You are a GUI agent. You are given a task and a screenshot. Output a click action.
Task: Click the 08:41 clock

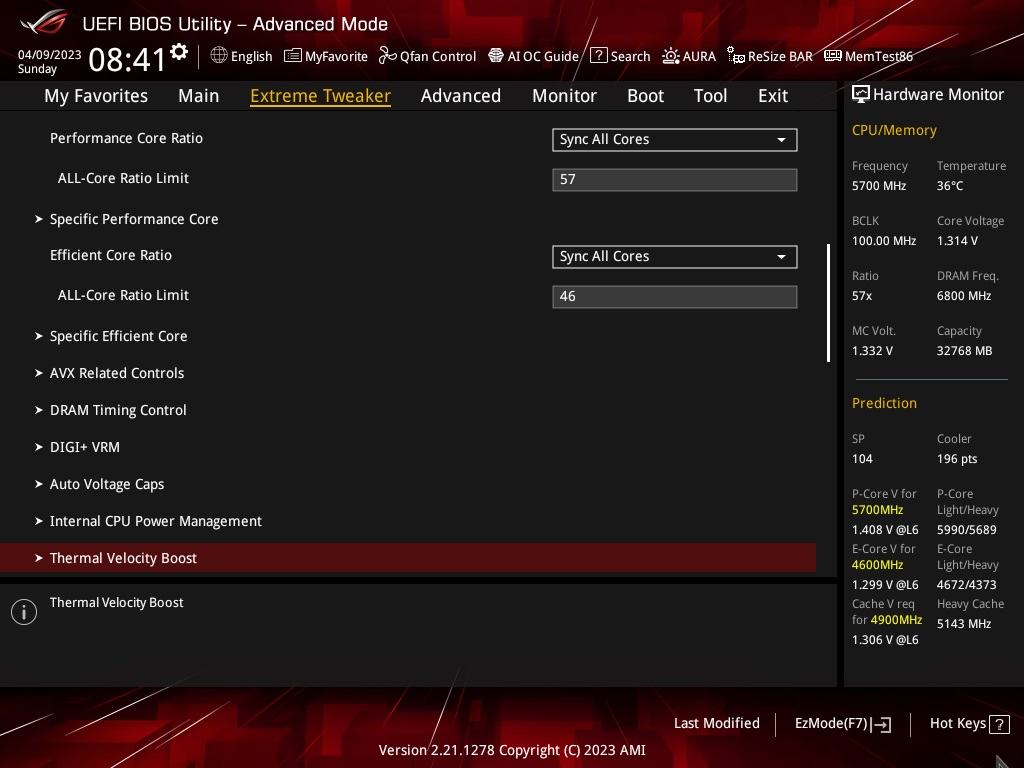pyautogui.click(x=127, y=59)
